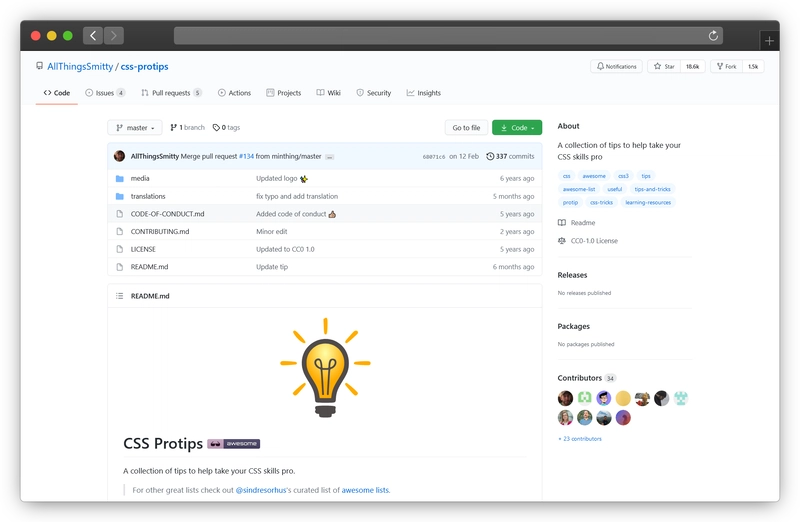
Task: Open first contributor avatar in Contributors
Action: tap(565, 398)
